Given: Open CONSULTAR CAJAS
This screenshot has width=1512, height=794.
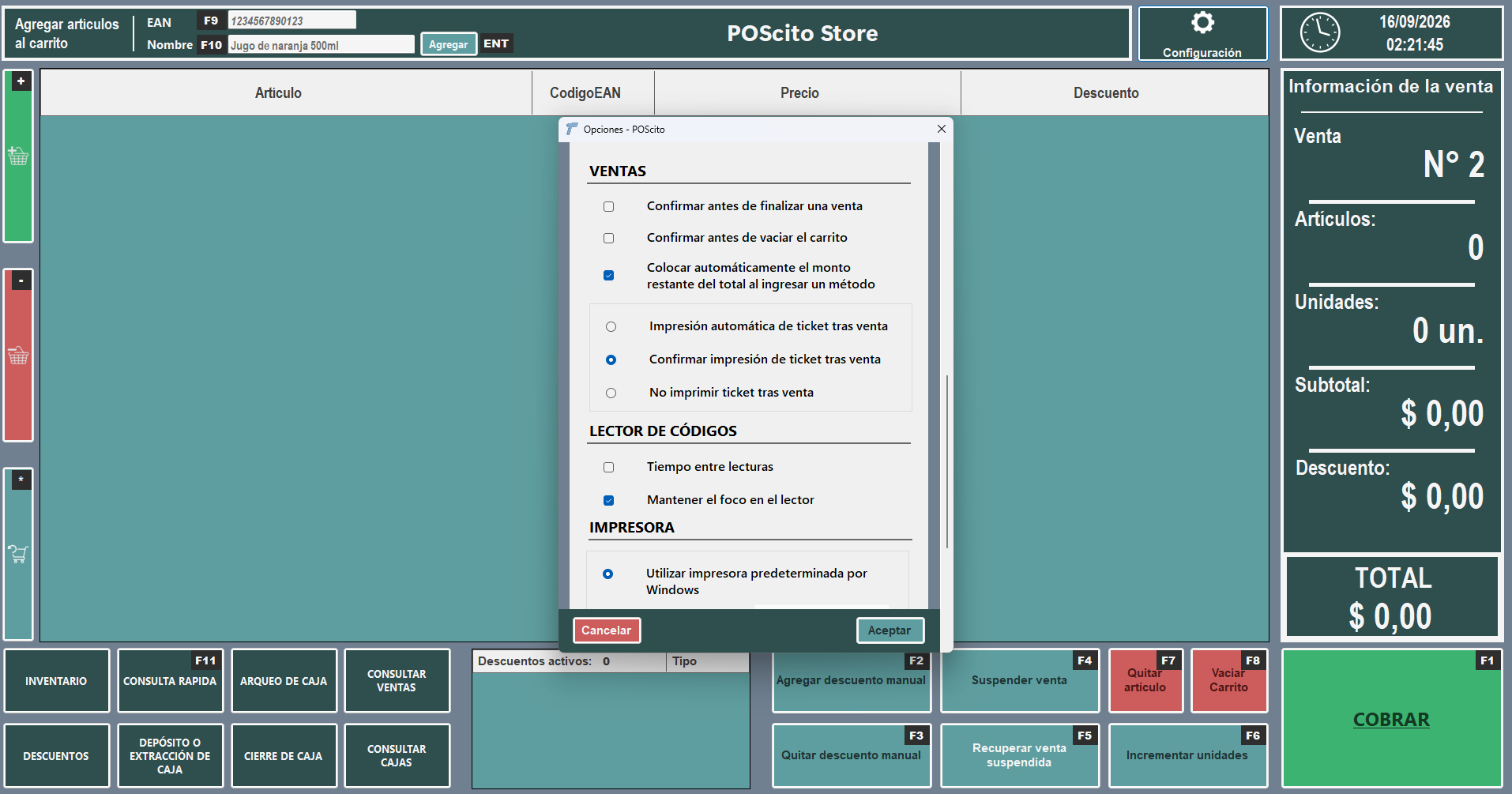Looking at the screenshot, I should click(397, 756).
